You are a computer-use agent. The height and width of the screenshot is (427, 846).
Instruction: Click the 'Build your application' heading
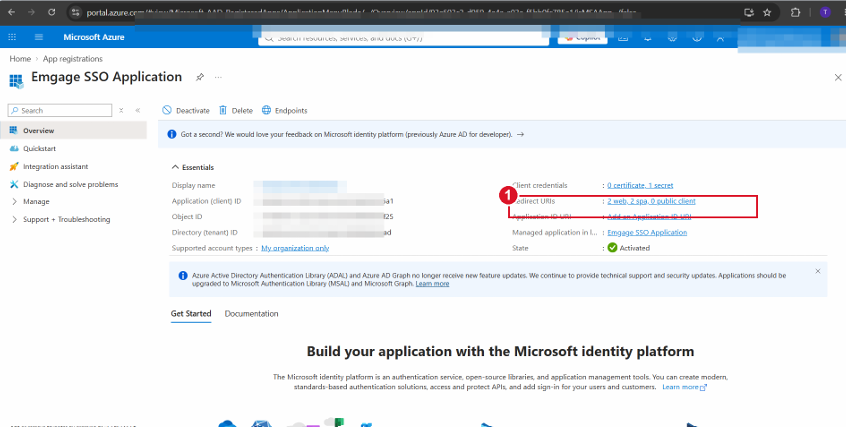(500, 351)
